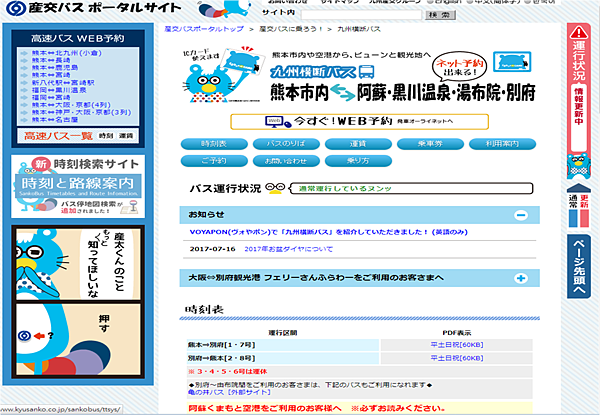Open the 2017年お盆ダイヤについて link

289,249
